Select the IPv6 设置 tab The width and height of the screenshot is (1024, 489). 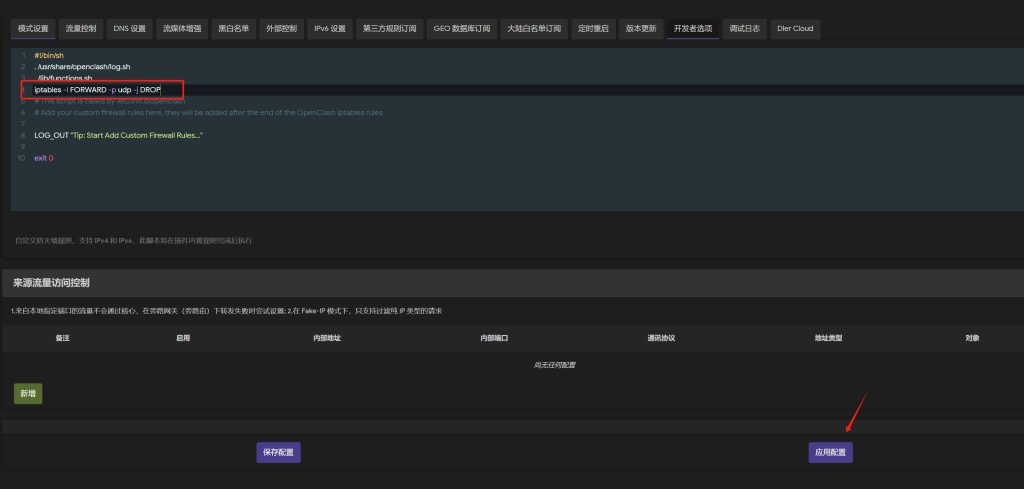pos(330,29)
